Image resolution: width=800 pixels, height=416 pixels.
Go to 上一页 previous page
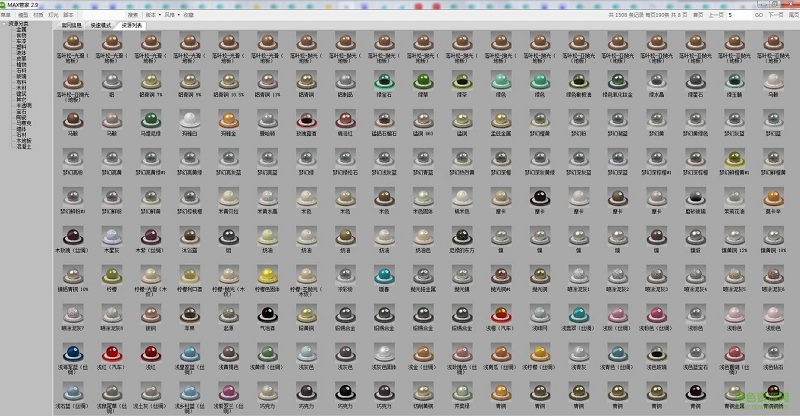tap(715, 16)
